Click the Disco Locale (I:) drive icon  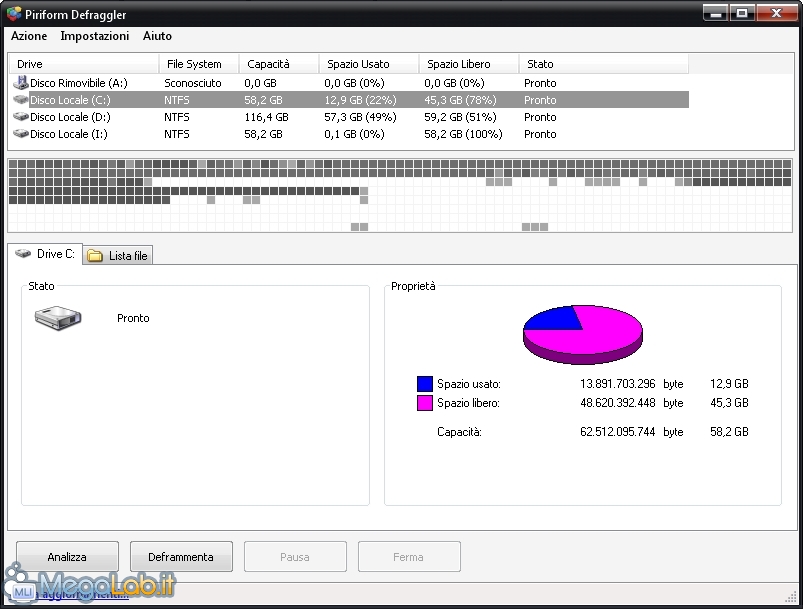[21, 134]
